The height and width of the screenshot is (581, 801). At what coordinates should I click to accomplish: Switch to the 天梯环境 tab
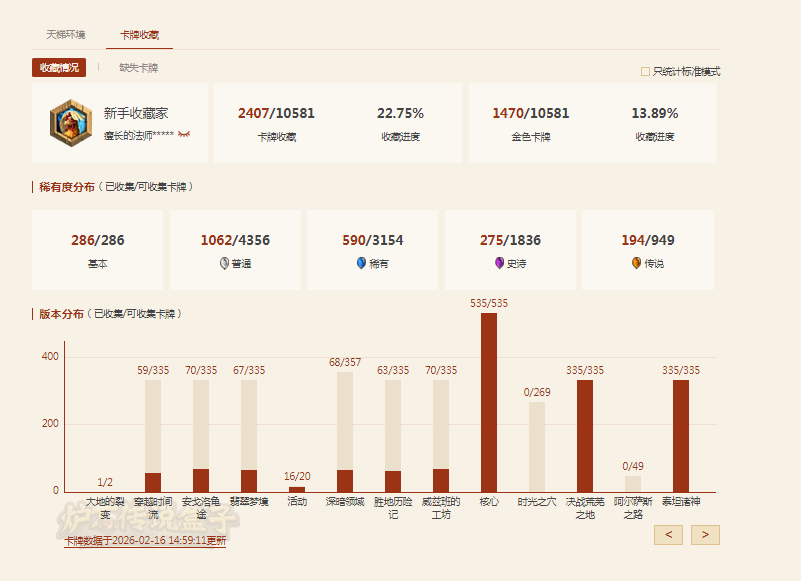click(66, 34)
